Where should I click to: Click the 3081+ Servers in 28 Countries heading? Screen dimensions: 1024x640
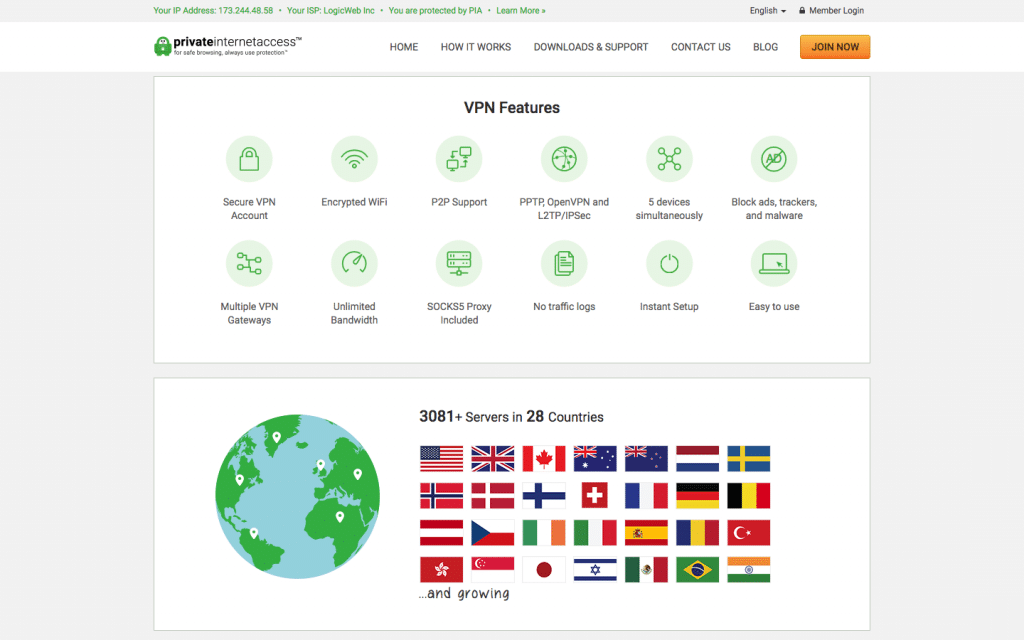[x=511, y=417]
